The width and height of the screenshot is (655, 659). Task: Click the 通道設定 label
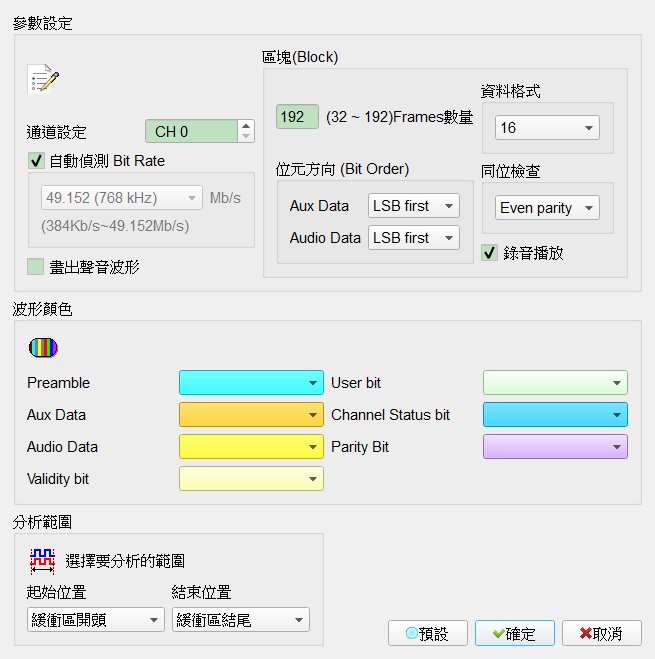[56, 132]
